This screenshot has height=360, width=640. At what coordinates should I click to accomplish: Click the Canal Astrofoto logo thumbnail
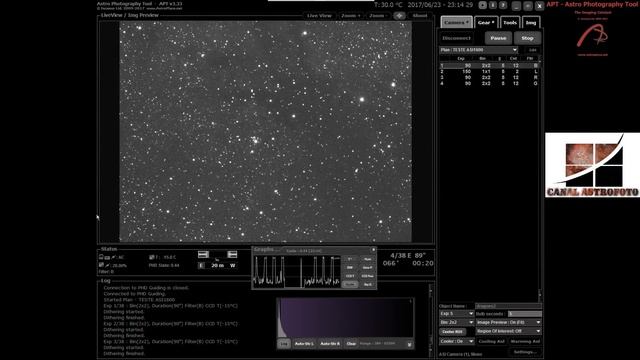point(593,164)
